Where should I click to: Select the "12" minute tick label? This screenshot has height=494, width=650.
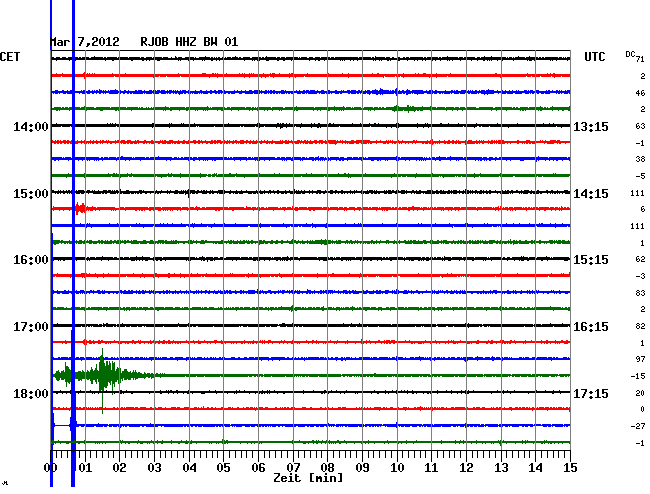tap(466, 468)
